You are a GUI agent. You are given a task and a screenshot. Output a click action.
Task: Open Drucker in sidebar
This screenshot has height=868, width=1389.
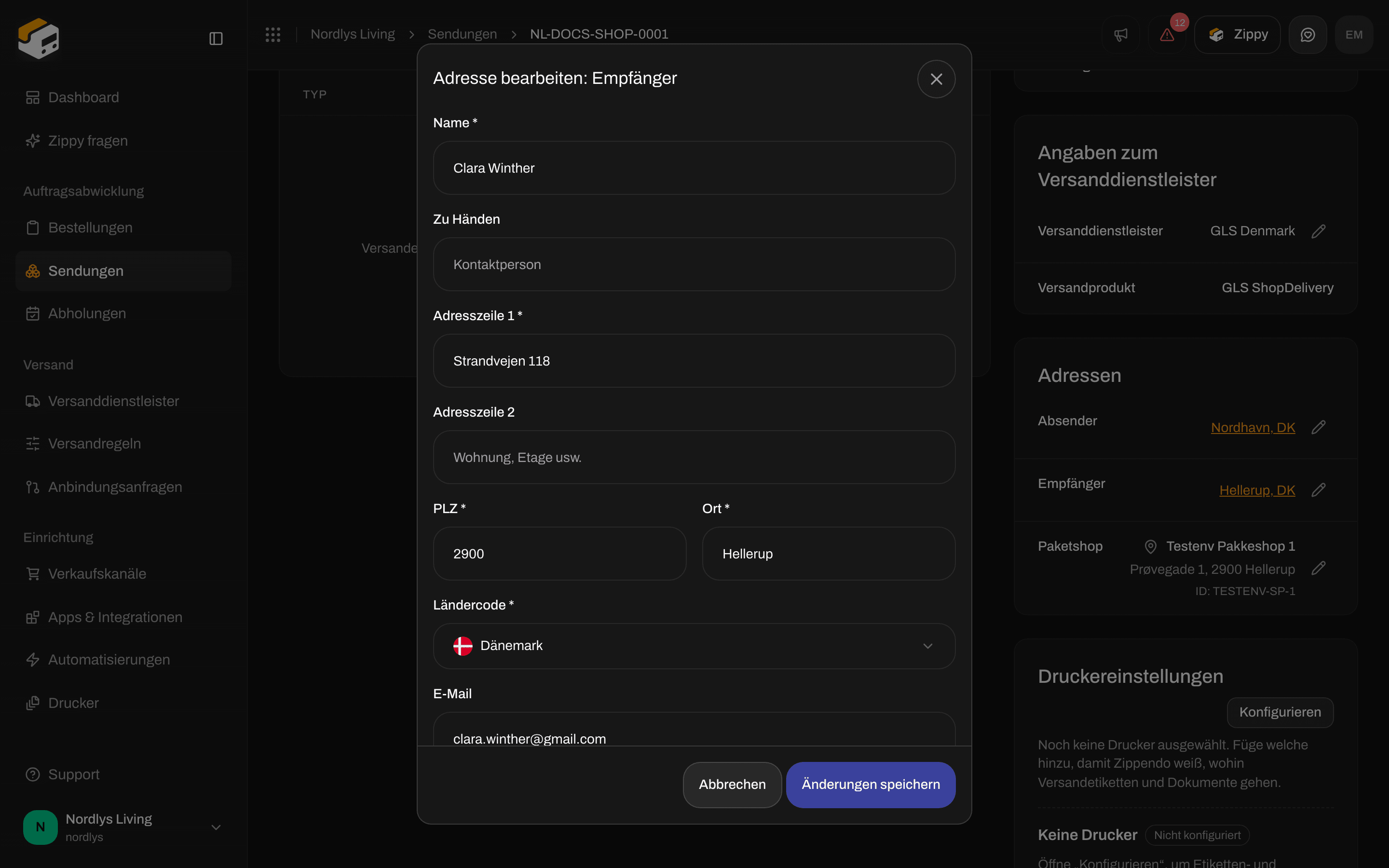tap(123, 703)
